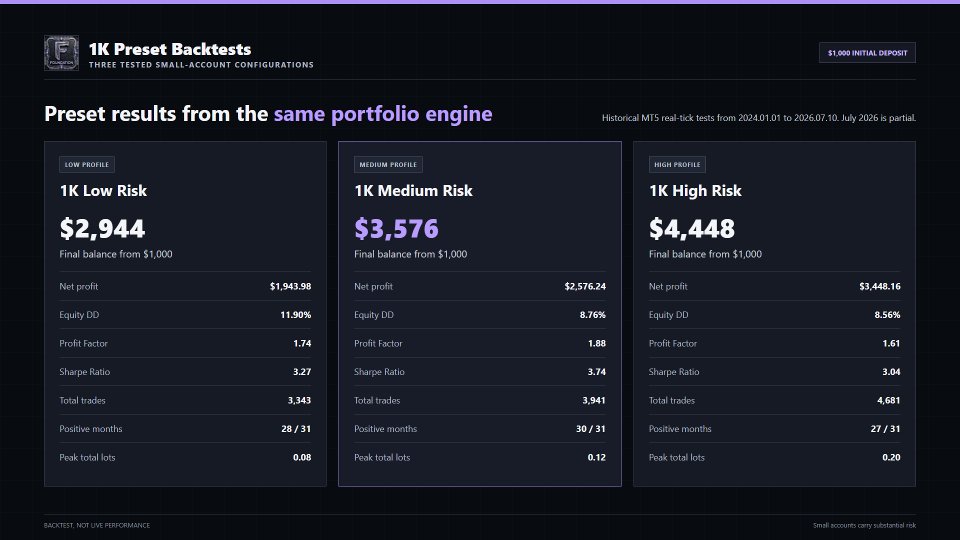Select Medium Risk Sharpe Ratio value 3.74
The image size is (960, 540).
coord(596,372)
